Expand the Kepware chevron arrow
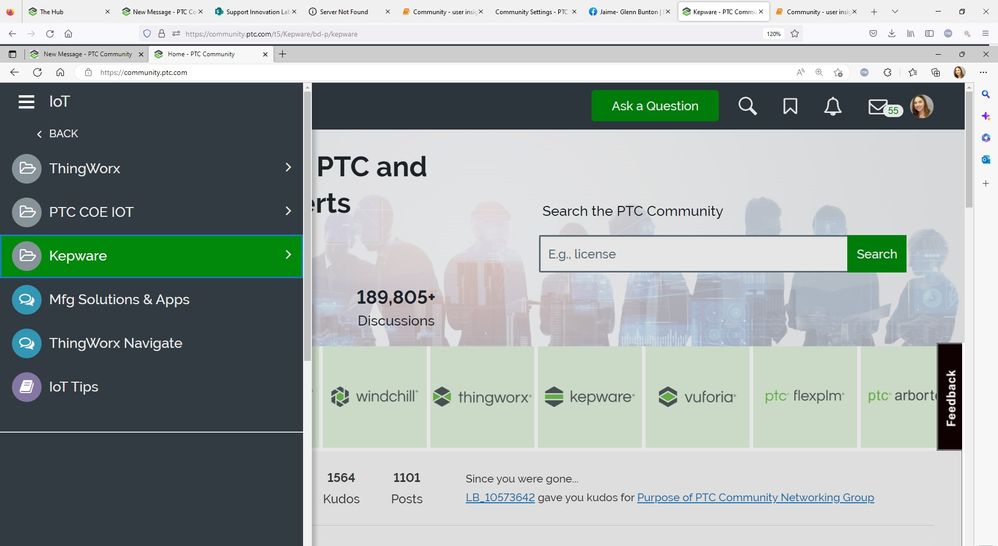Screen dimensions: 998x546 click(x=288, y=255)
